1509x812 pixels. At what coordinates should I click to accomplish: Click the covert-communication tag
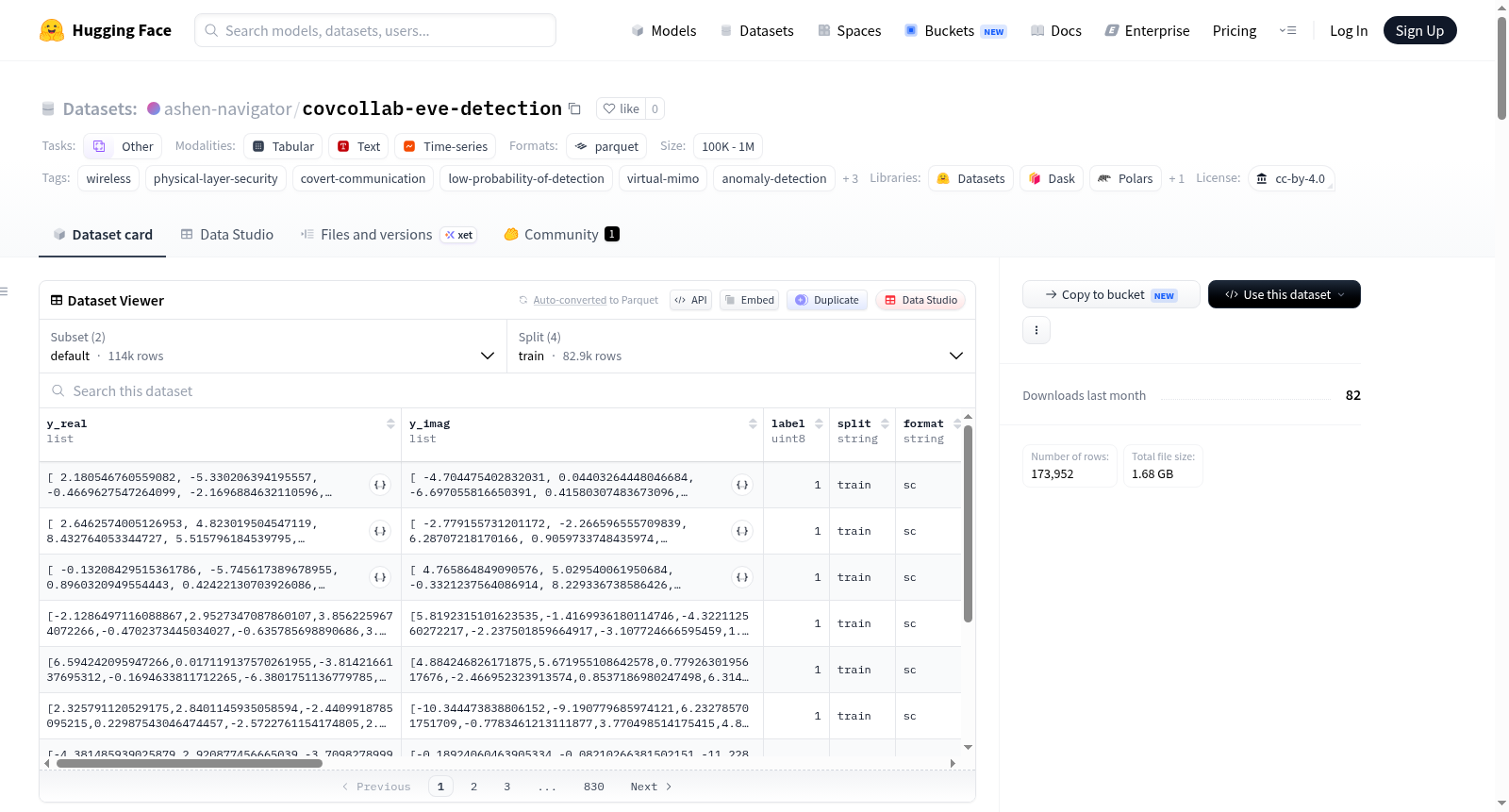363,178
